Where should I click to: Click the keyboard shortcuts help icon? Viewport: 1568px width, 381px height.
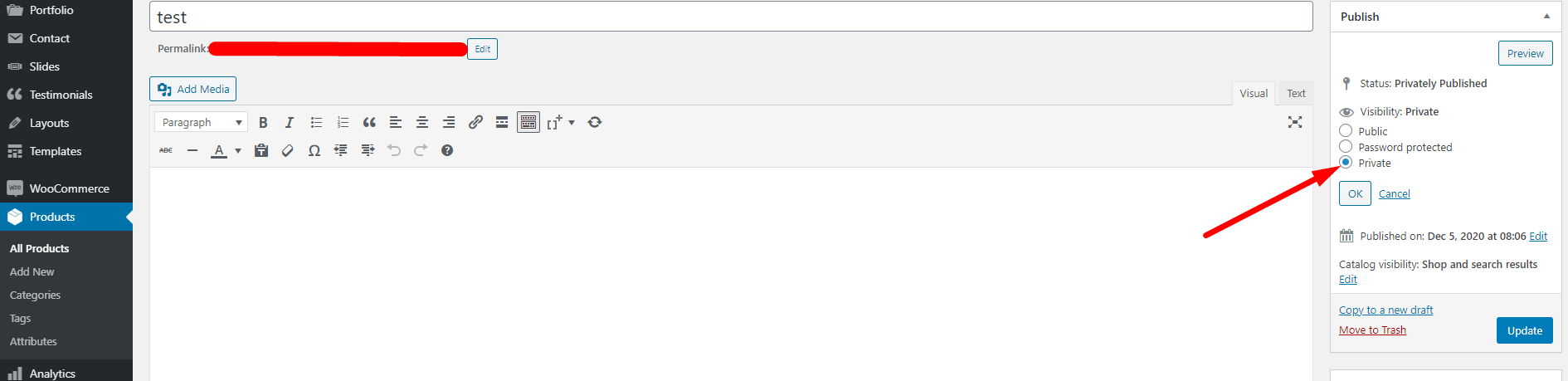(x=447, y=150)
